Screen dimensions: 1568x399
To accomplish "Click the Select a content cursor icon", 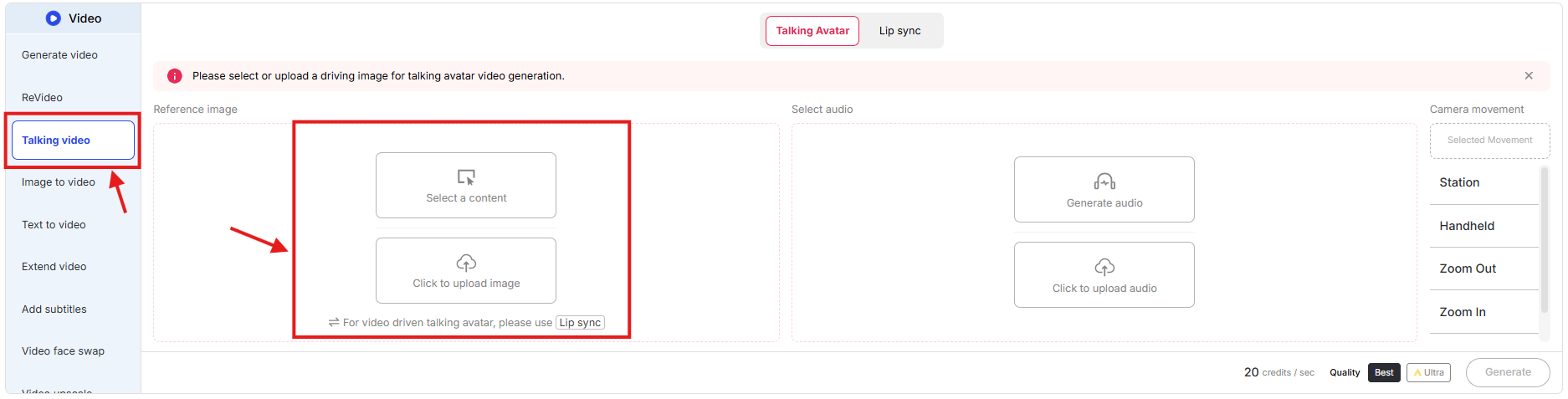I will [x=466, y=177].
